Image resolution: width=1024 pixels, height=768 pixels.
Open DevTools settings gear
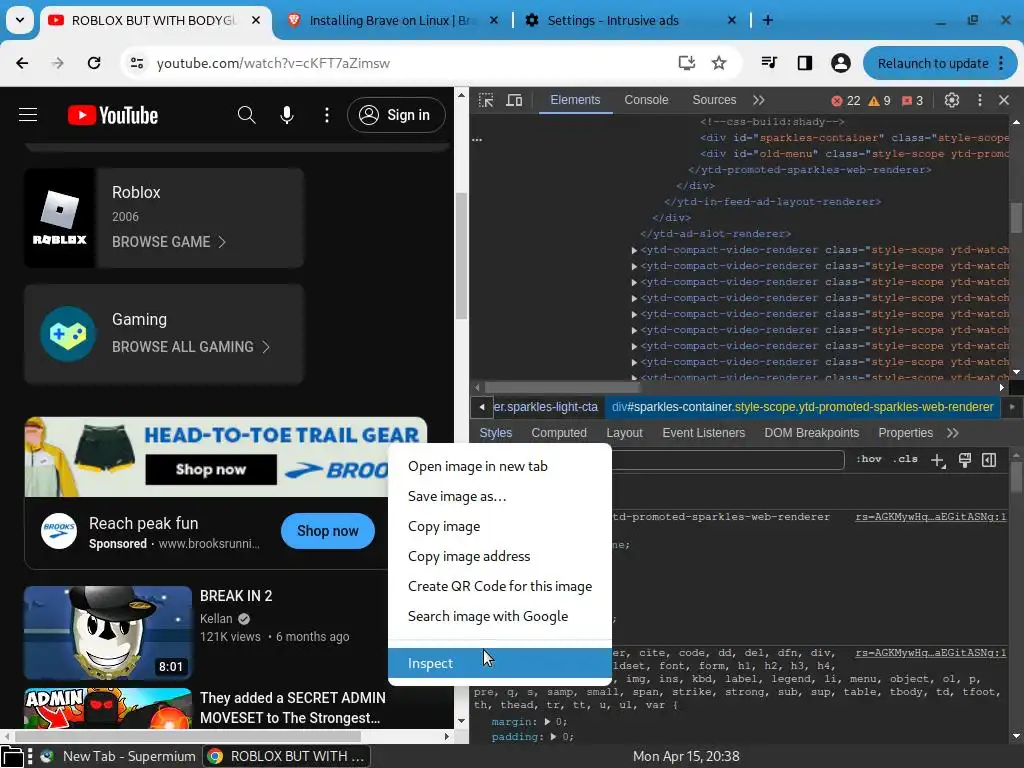[952, 100]
